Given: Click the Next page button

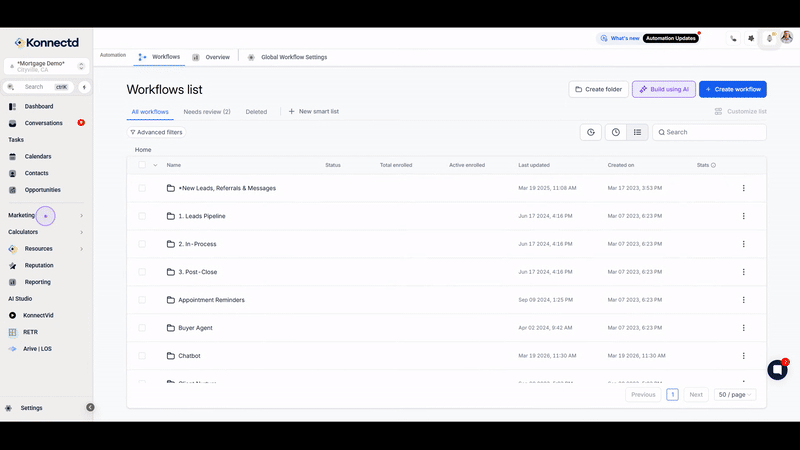Looking at the screenshot, I should click(x=696, y=395).
